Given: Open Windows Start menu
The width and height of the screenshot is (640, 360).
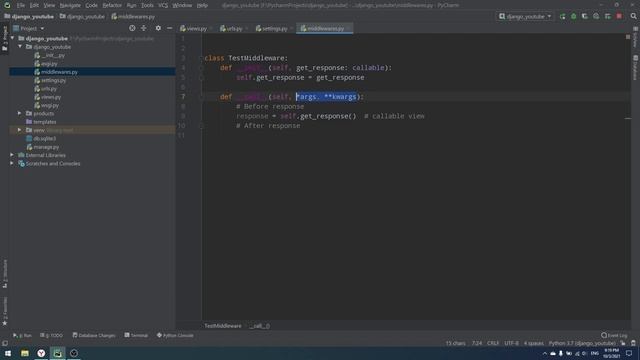Looking at the screenshot, I should pos(8,353).
